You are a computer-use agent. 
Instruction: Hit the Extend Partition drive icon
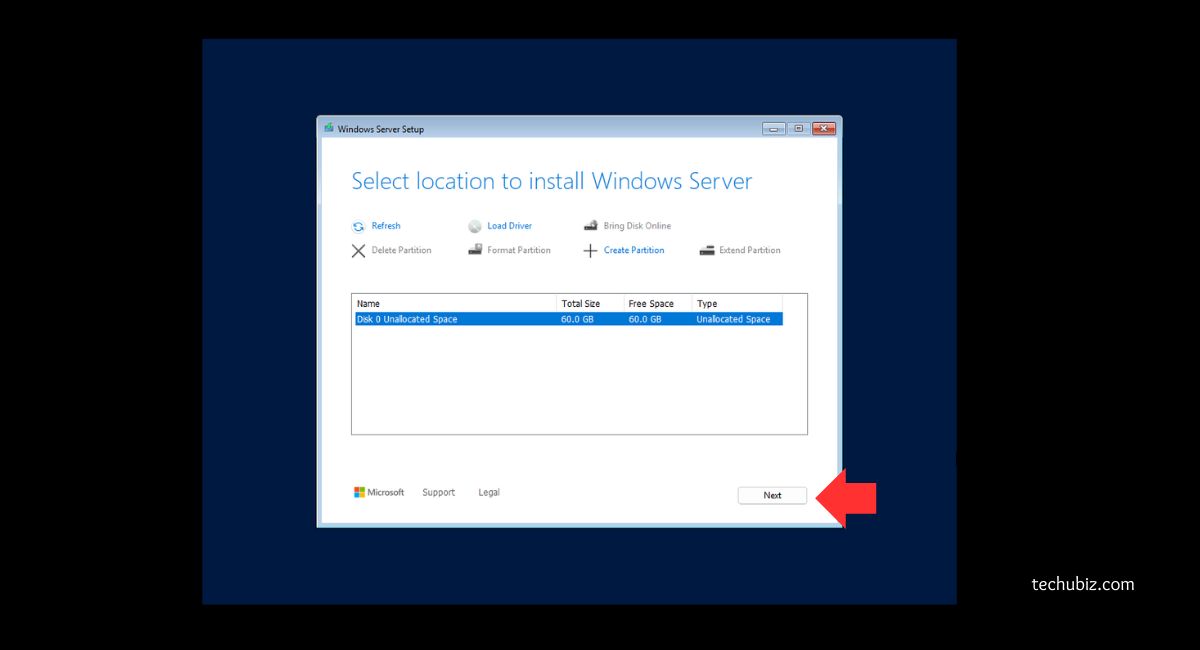[x=707, y=250]
